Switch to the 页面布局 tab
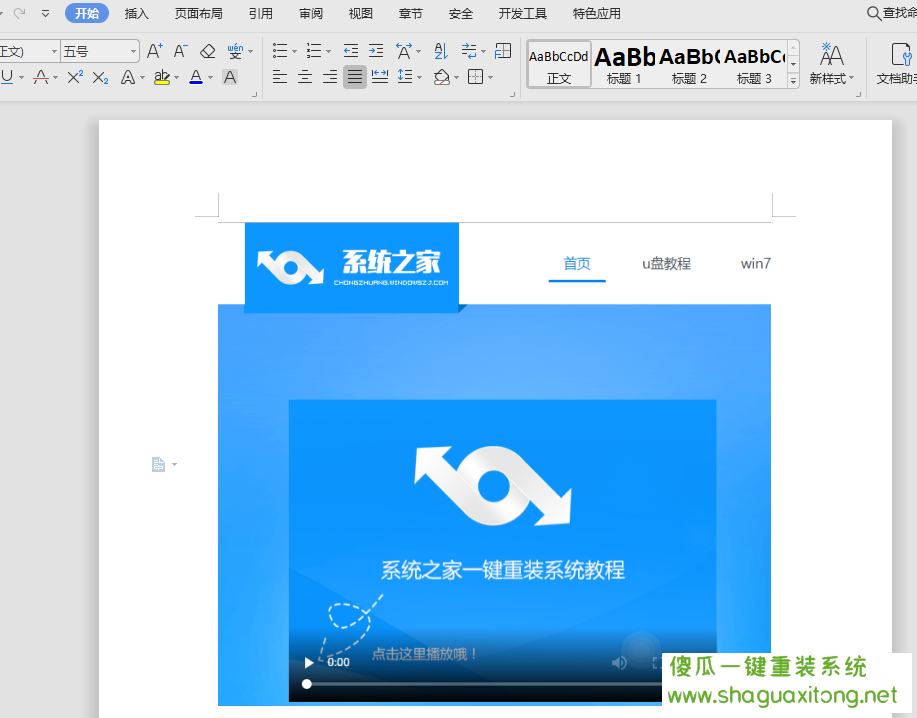Viewport: 917px width, 718px height. point(198,13)
